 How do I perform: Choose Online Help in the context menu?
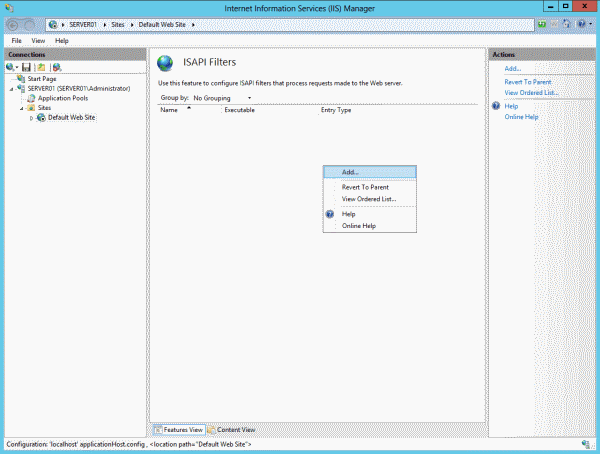point(370,226)
